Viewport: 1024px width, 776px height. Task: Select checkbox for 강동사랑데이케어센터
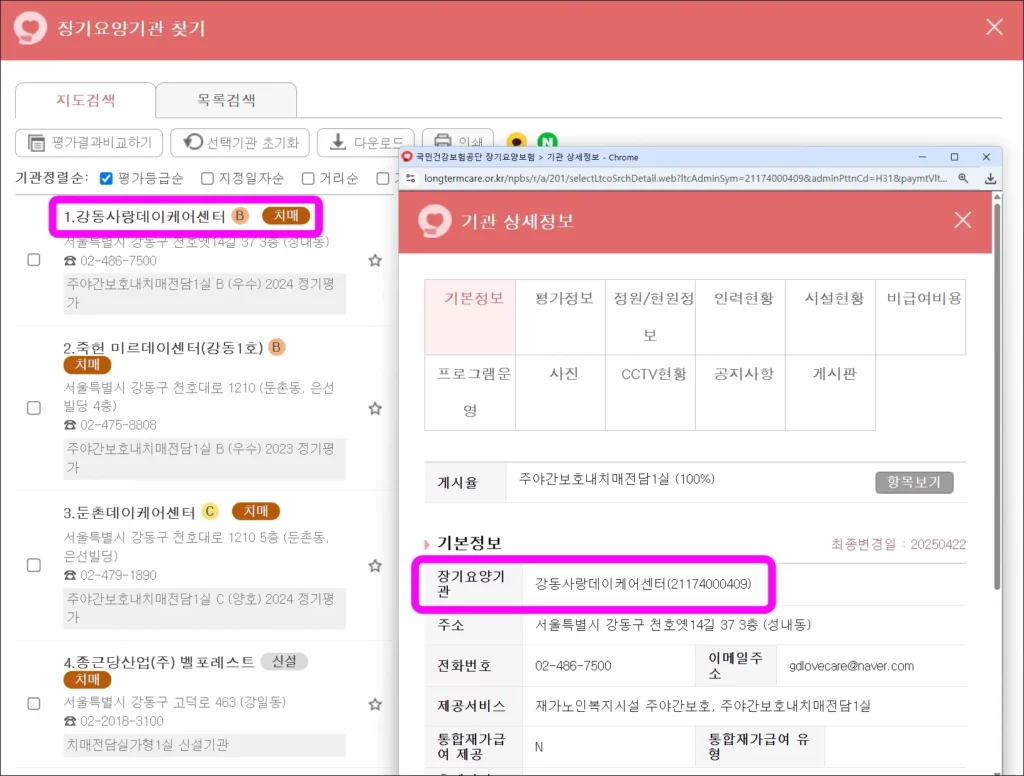click(x=34, y=260)
